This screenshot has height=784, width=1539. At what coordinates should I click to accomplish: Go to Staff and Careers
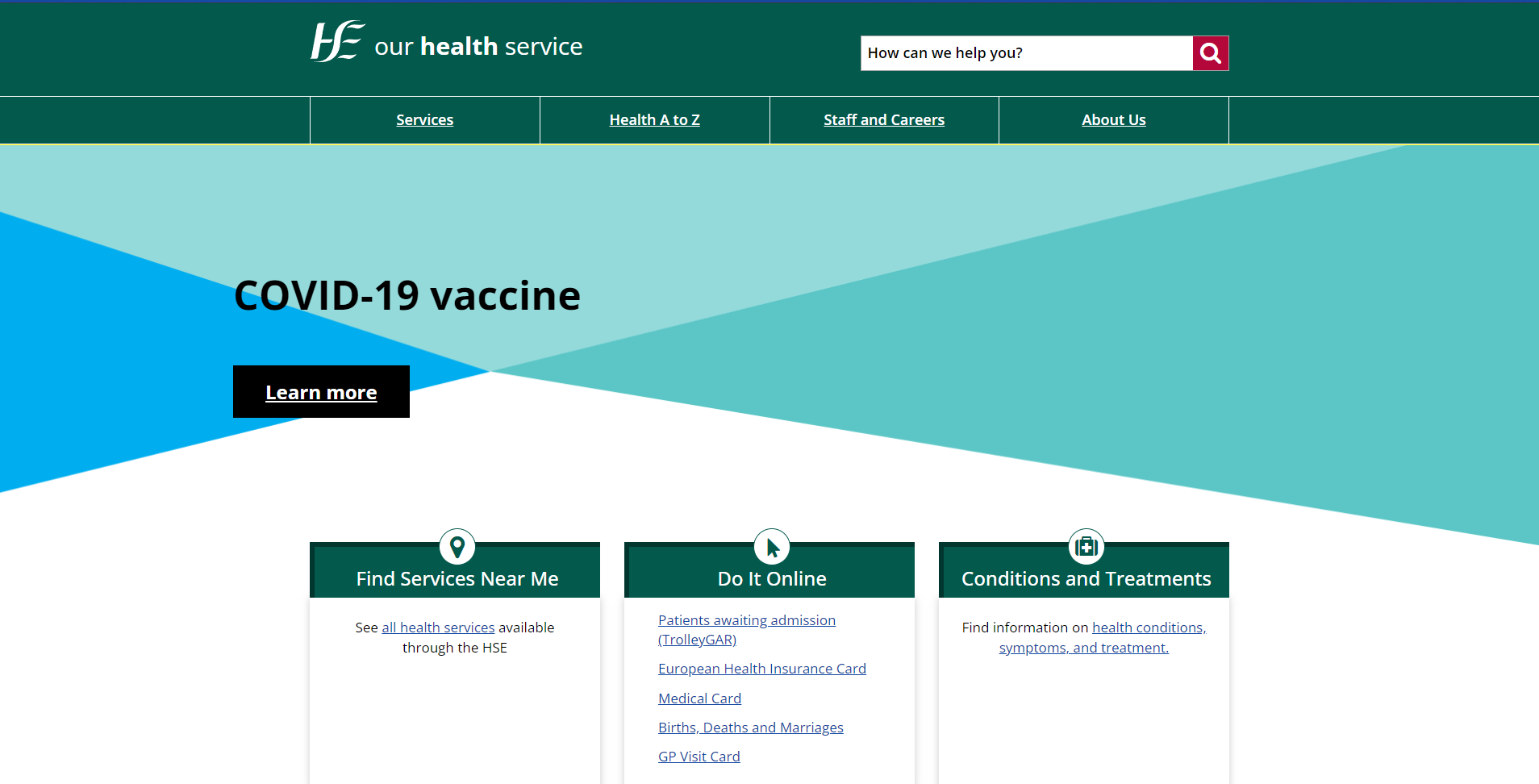[x=883, y=120]
